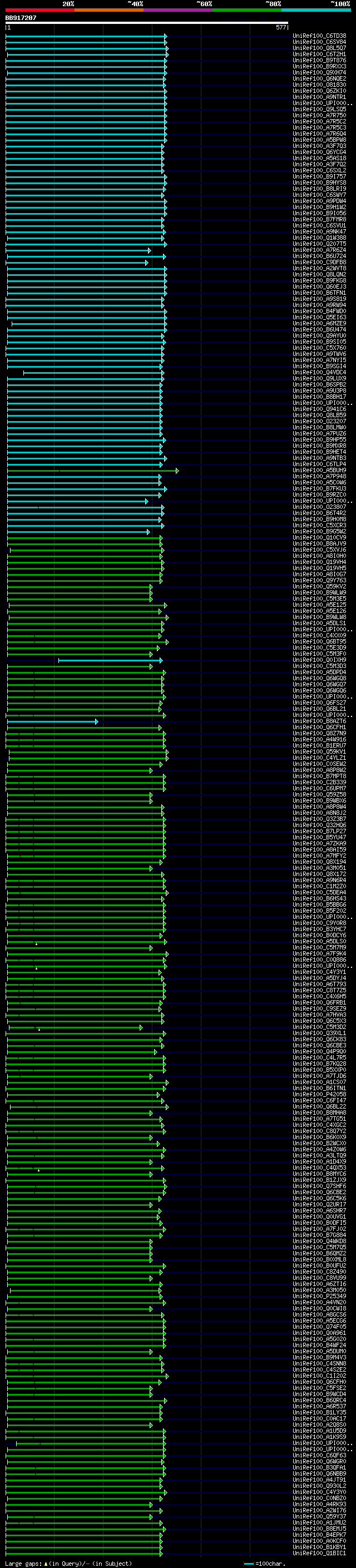The image size is (356, 1568).
Task: Select hit label UniRef100_Q941C6
Action: point(319,409)
